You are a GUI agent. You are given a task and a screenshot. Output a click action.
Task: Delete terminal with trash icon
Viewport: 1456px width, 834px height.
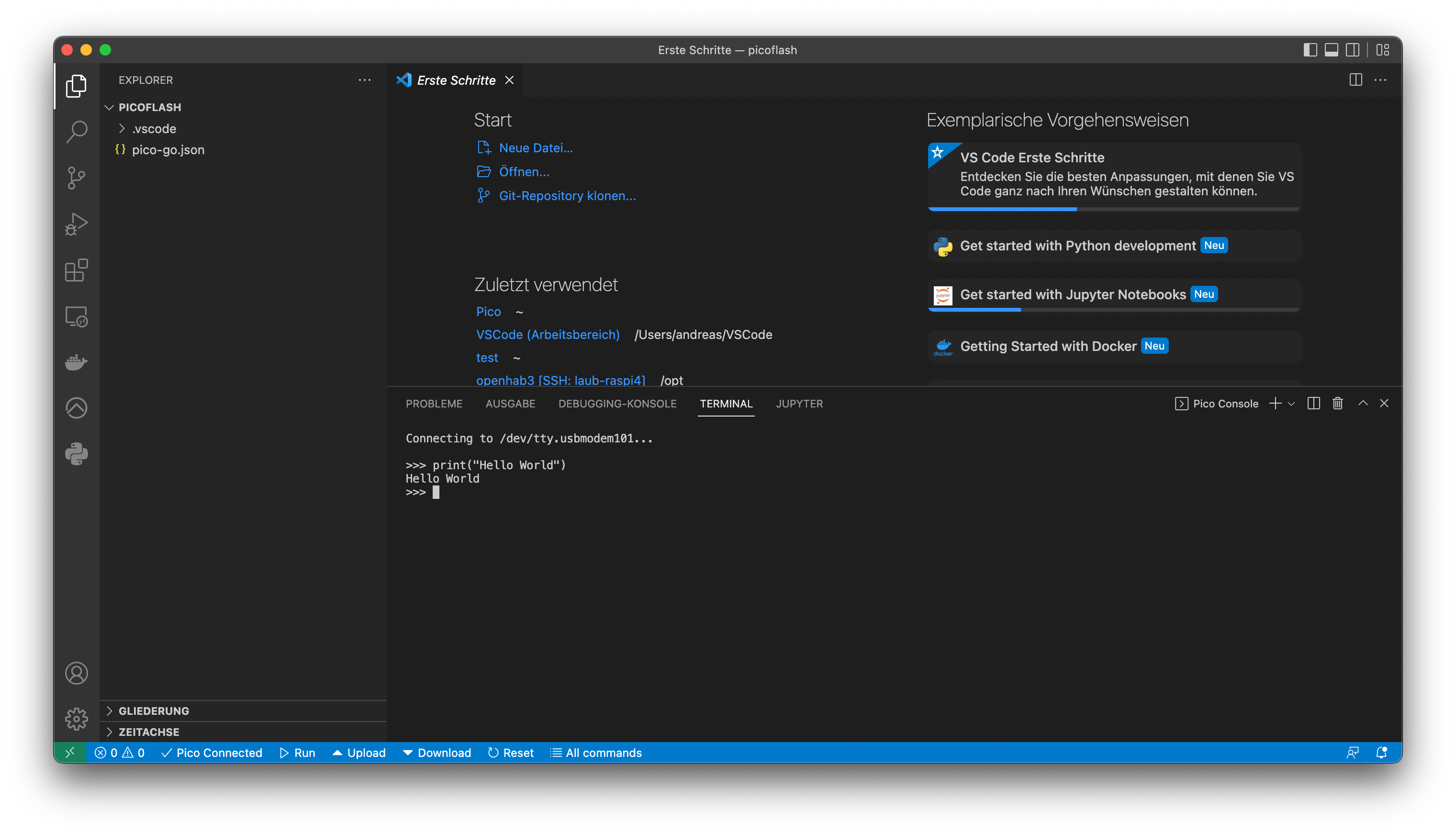pos(1337,403)
